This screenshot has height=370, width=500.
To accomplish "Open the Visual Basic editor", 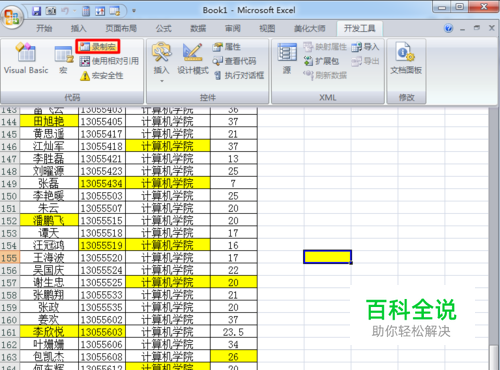I will tap(26, 58).
